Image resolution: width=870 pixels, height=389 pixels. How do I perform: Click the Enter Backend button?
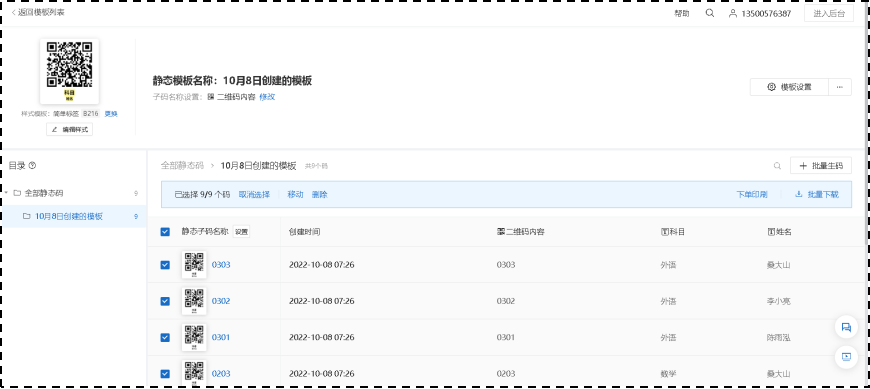(828, 14)
